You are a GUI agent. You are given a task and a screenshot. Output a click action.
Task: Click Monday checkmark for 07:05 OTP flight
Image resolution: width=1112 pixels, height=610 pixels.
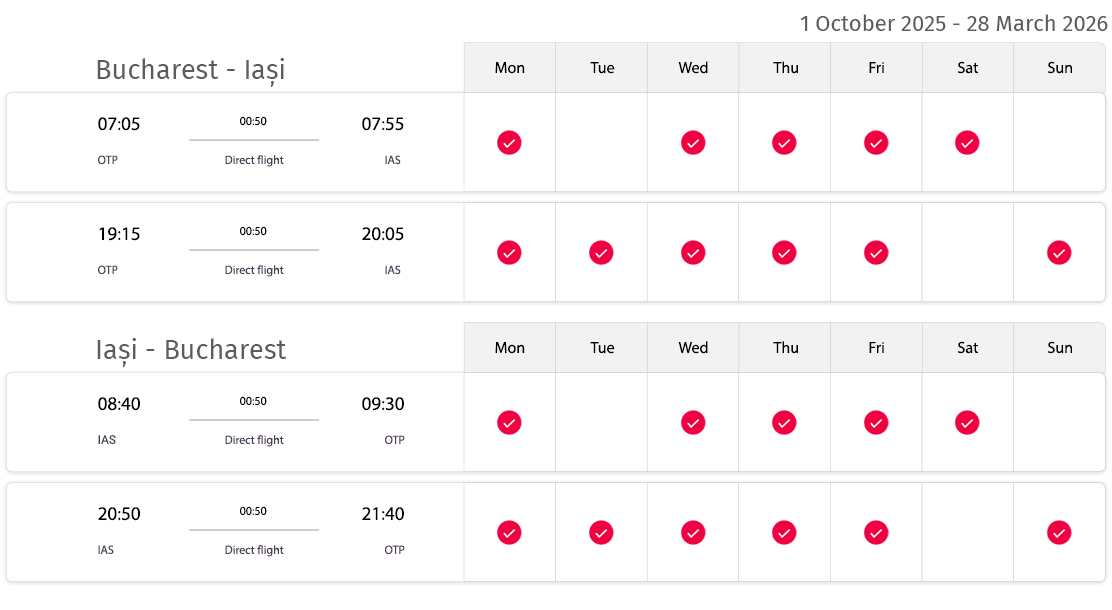point(509,143)
